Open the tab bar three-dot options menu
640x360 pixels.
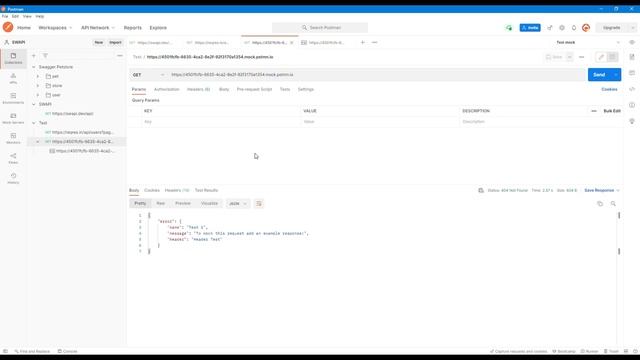pos(375,42)
